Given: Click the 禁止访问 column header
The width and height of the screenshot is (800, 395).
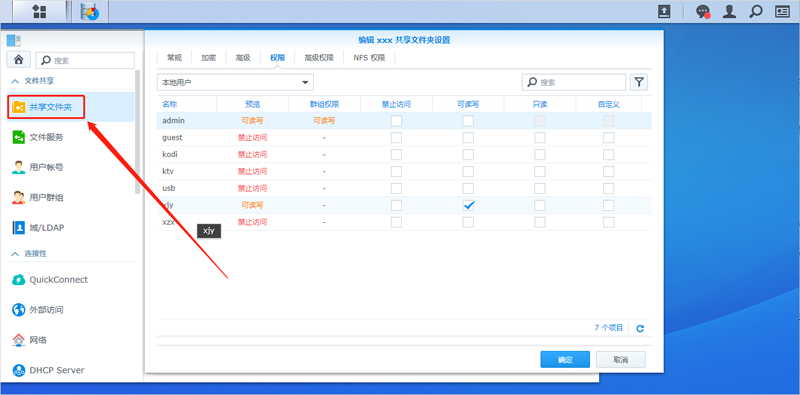Looking at the screenshot, I should click(x=396, y=104).
